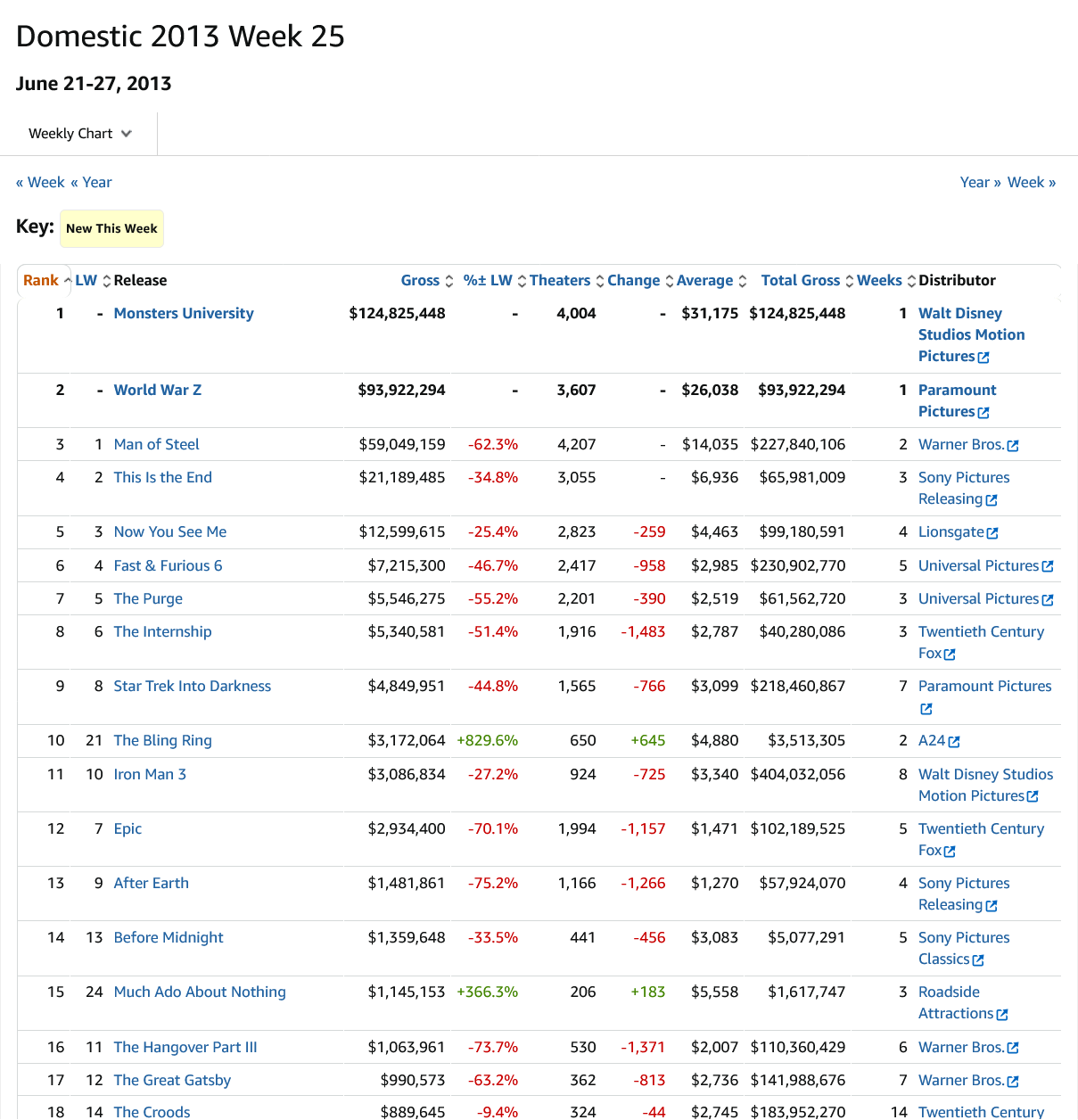The image size is (1078, 1120).
Task: Open Fast & Furious 6 link
Action: [169, 565]
